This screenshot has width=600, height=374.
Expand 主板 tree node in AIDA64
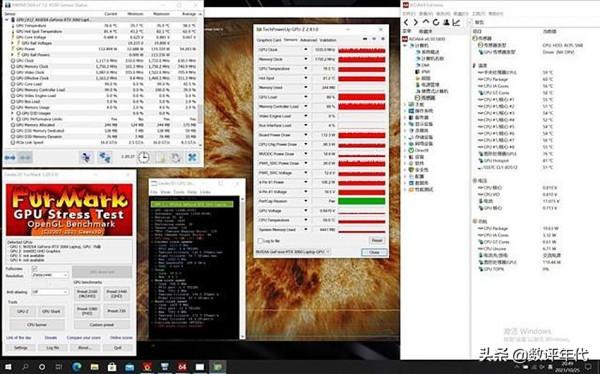[405, 104]
